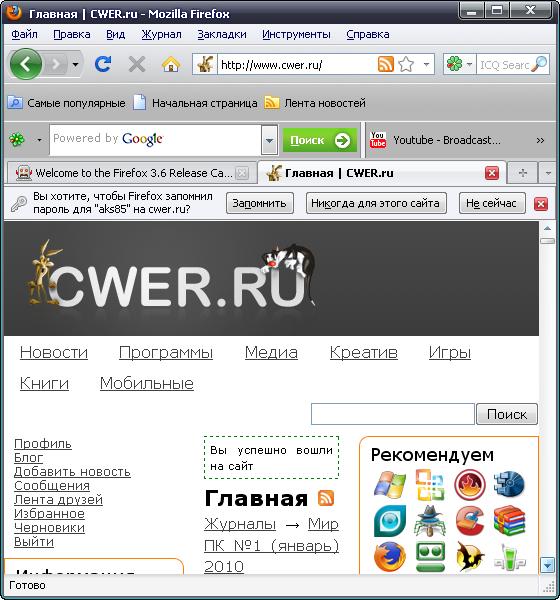The width and height of the screenshot is (560, 600).
Task: Go back with the green back arrow
Action: click(x=26, y=64)
